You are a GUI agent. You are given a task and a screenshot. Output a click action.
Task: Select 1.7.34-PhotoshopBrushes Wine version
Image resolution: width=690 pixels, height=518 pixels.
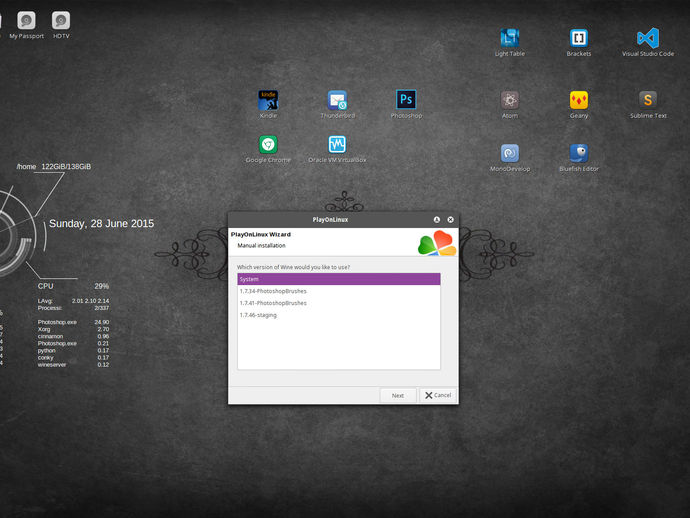point(339,291)
